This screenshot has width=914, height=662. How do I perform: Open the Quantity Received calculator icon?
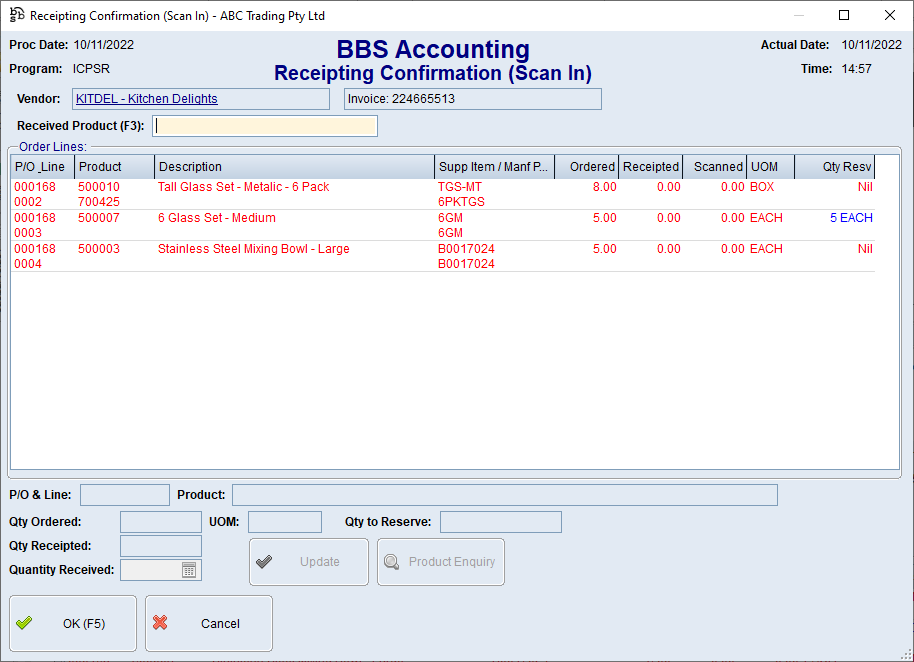coord(189,570)
